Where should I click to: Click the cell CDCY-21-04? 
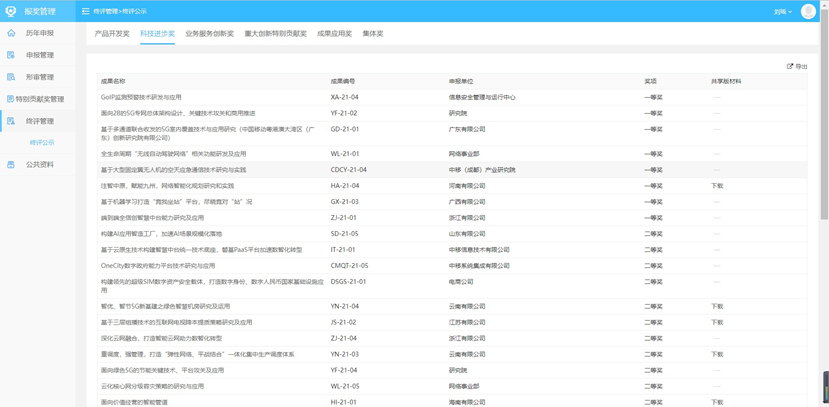click(x=348, y=170)
